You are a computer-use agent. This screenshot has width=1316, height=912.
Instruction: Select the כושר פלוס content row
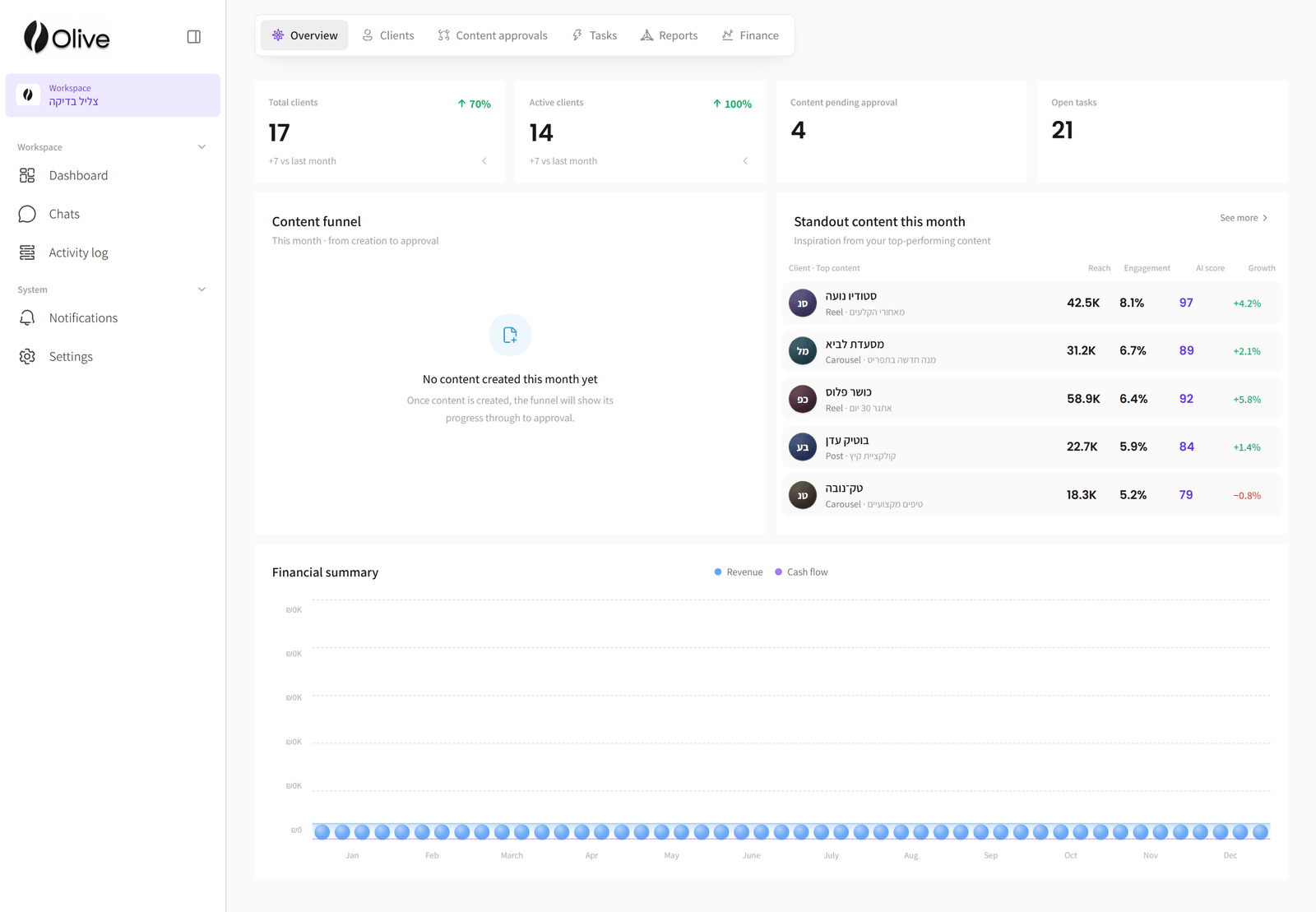[1031, 399]
